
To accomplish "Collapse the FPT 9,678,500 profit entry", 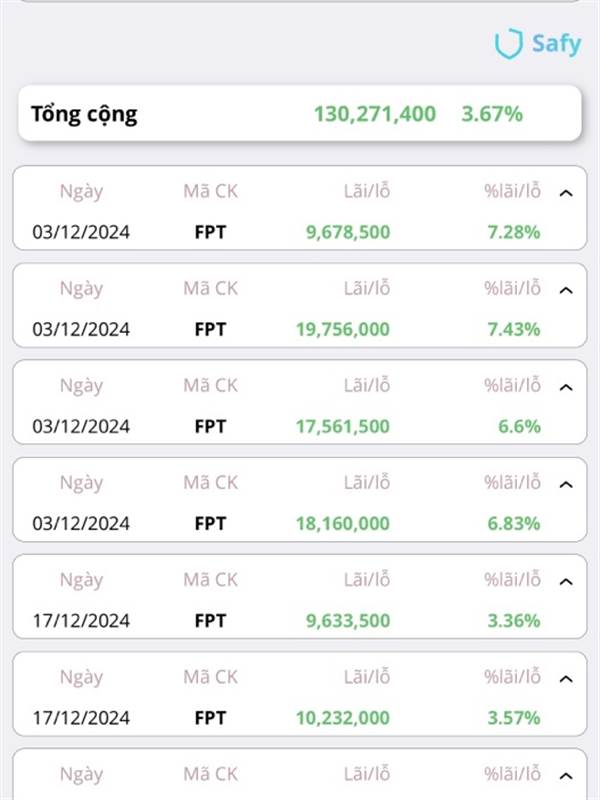I will pos(566,193).
